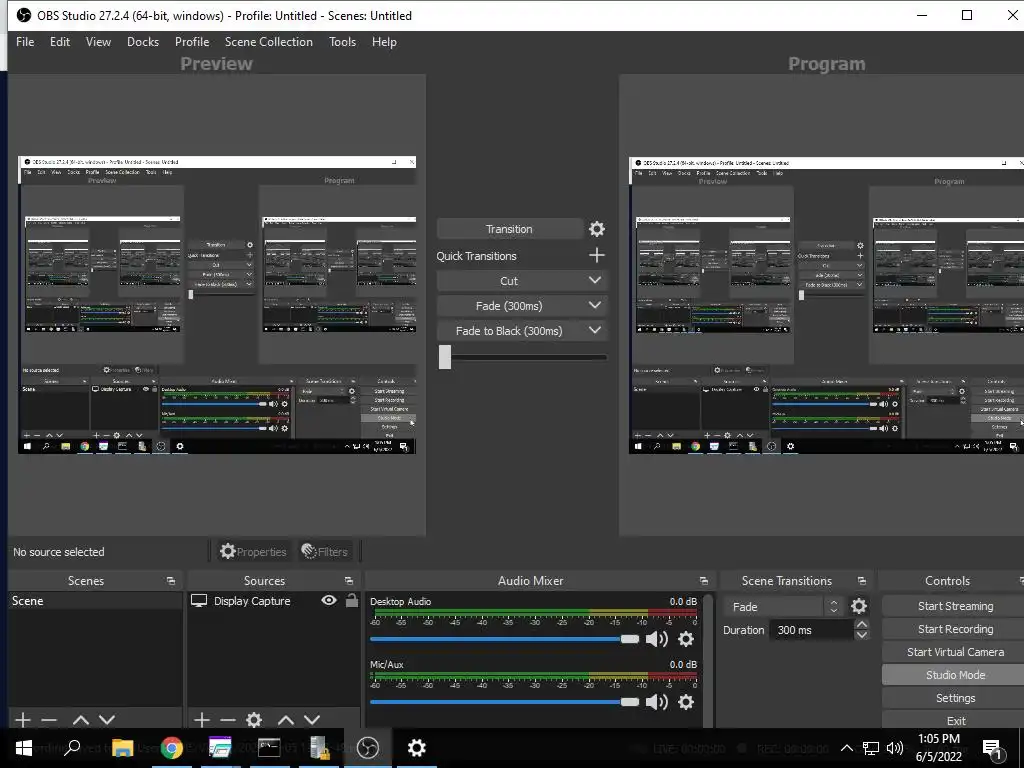
Task: Open Desktop Audio settings gear
Action: coord(686,639)
